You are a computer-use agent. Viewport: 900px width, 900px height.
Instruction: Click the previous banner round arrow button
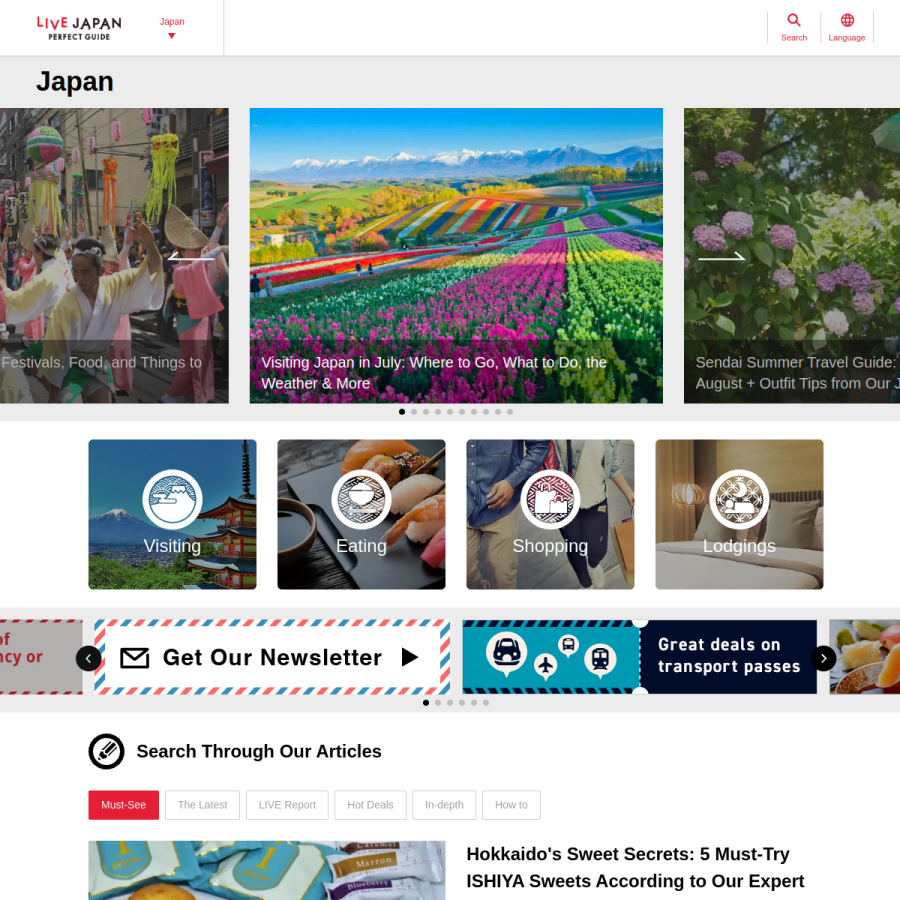coord(88,658)
